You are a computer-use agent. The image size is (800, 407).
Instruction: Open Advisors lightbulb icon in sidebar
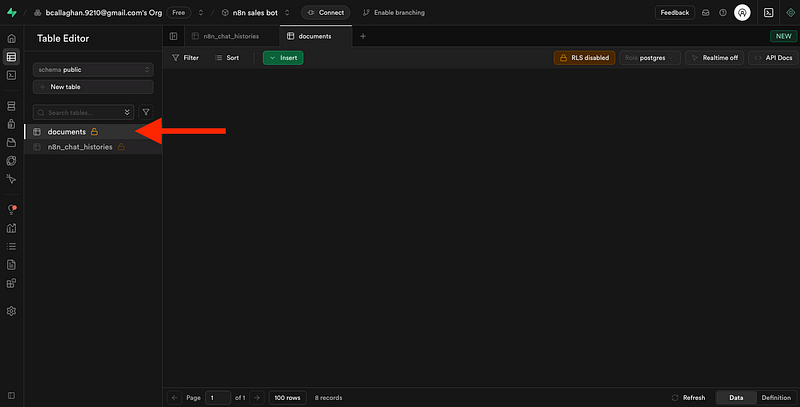11,208
